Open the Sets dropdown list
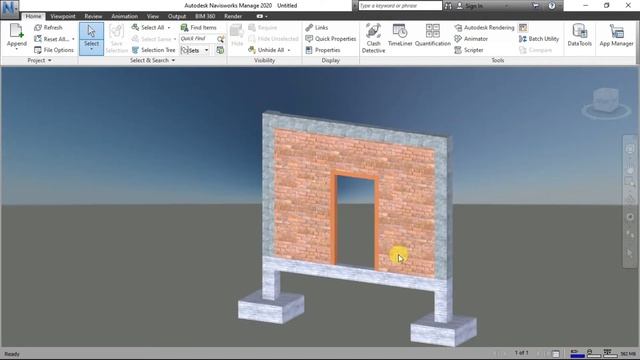The height and width of the screenshot is (360, 640). click(x=207, y=50)
